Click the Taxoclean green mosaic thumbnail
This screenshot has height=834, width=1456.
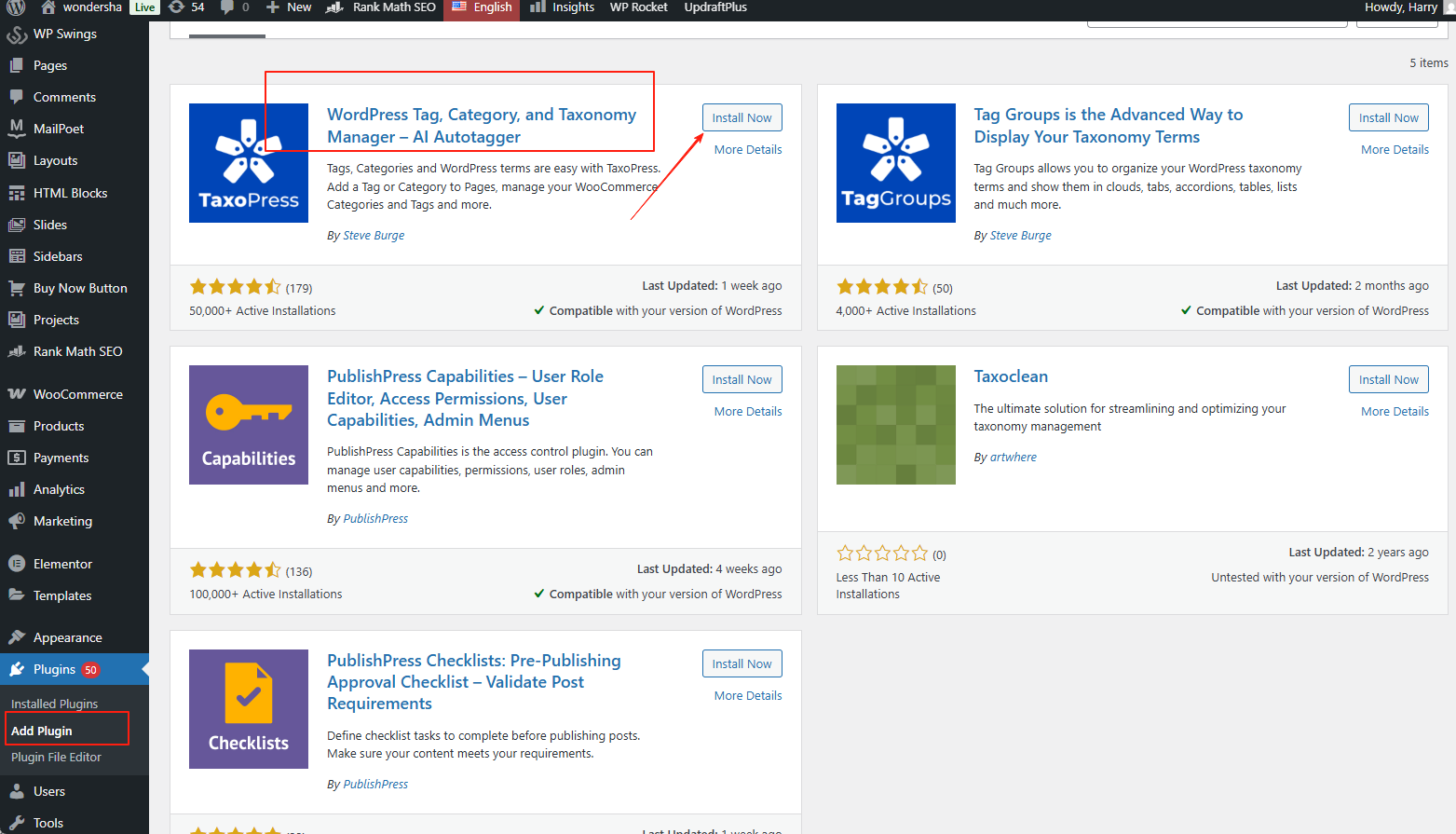coord(895,425)
